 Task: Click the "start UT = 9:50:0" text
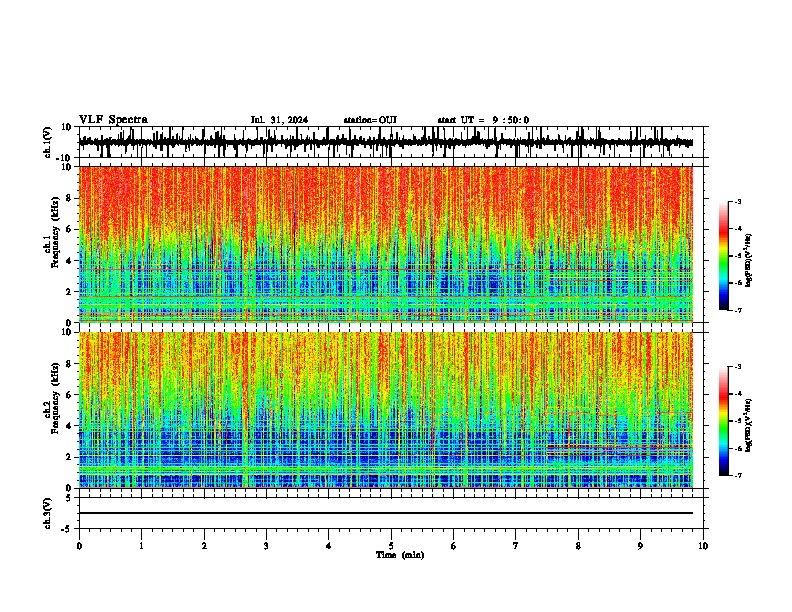pos(483,120)
